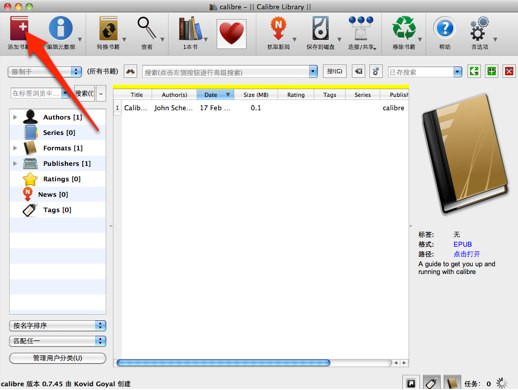
Task: Click the magnifying glass View icon
Action: [x=147, y=29]
